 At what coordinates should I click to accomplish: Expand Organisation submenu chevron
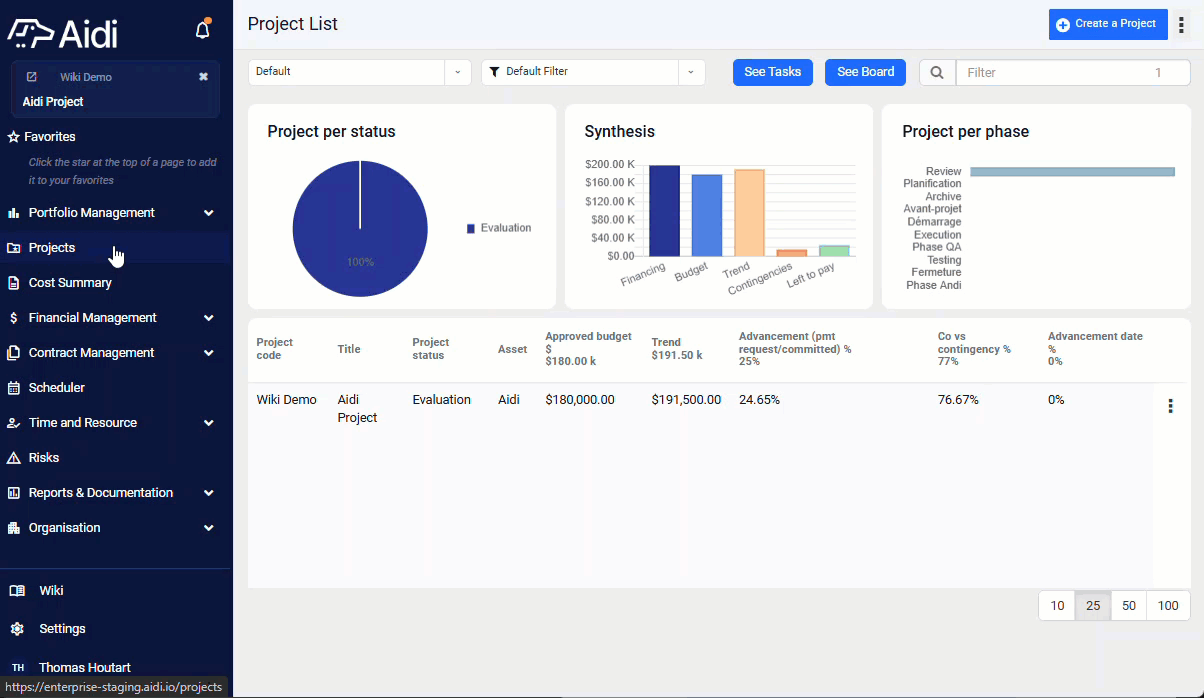[209, 528]
